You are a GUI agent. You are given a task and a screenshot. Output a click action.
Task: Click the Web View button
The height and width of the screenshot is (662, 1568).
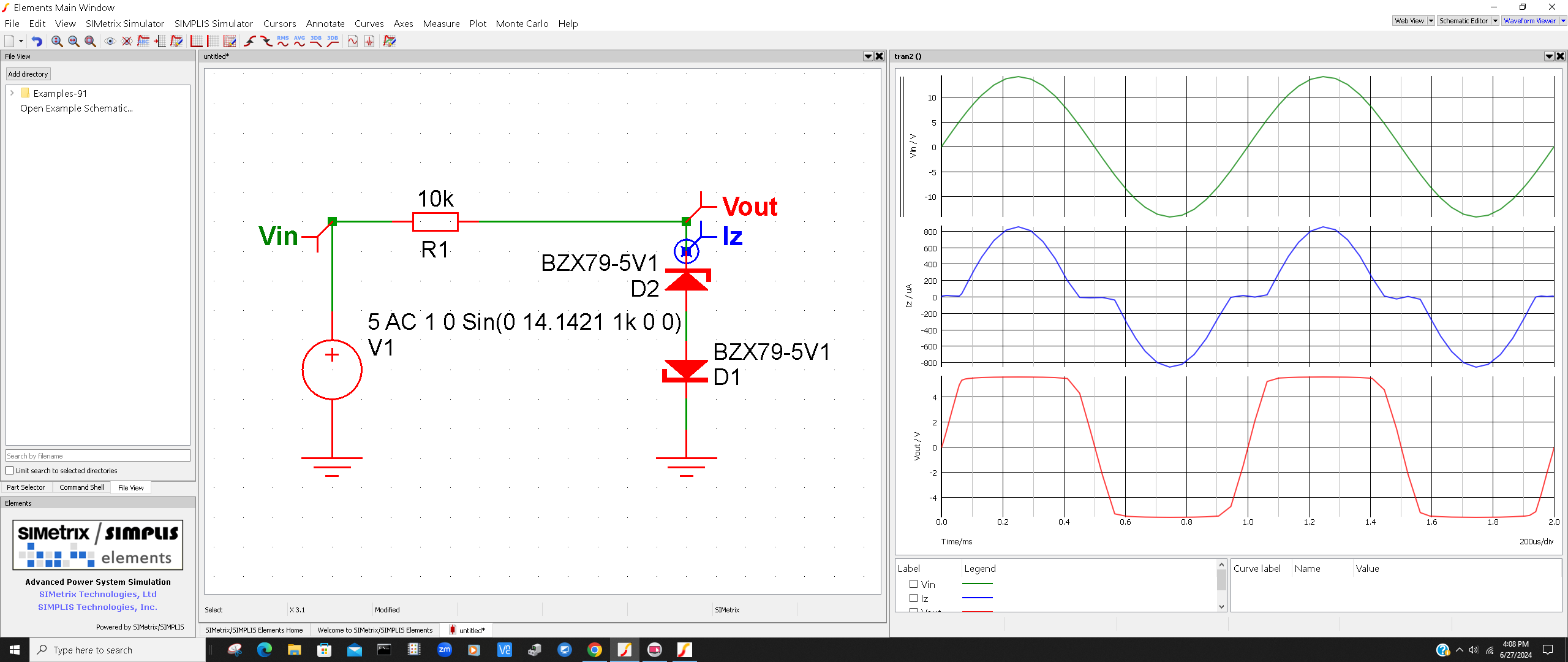coord(1409,21)
